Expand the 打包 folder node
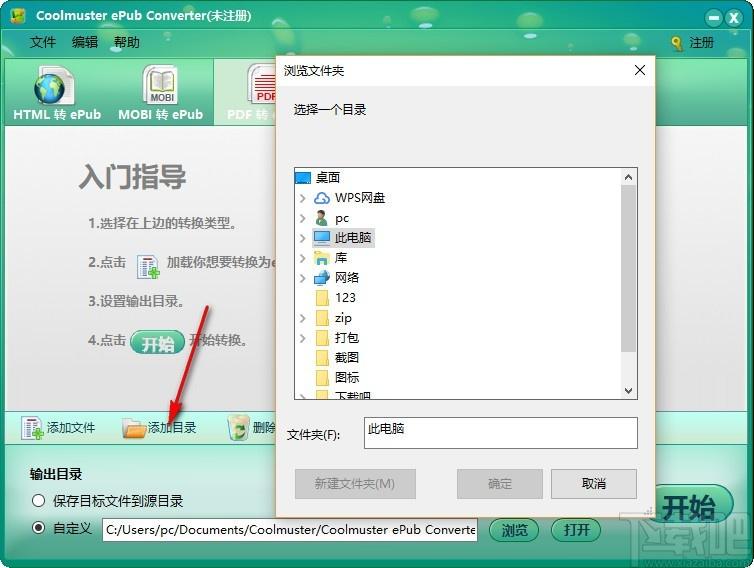The image size is (754, 568). tap(302, 338)
